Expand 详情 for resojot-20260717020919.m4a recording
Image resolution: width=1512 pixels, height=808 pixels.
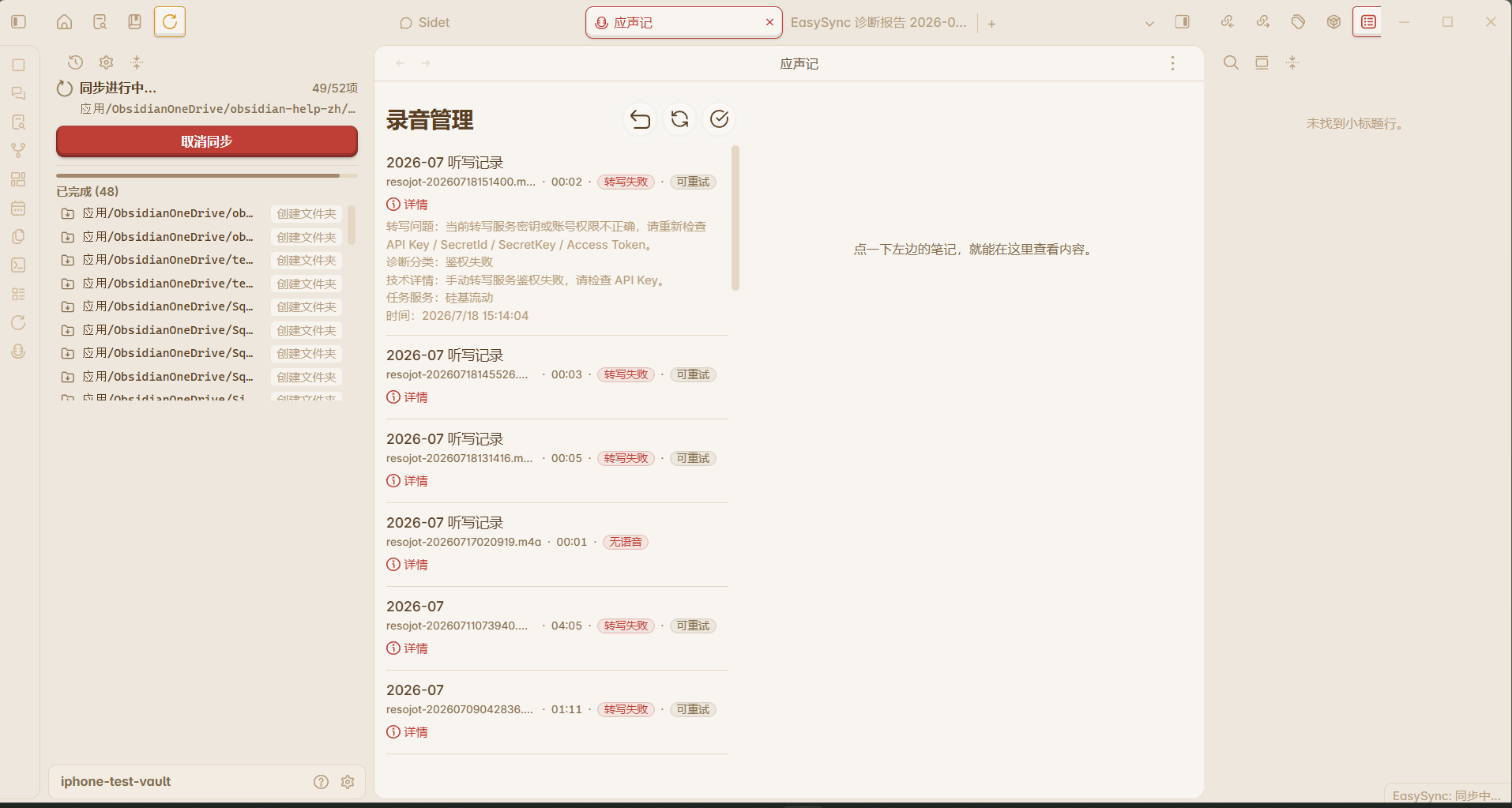(x=407, y=565)
